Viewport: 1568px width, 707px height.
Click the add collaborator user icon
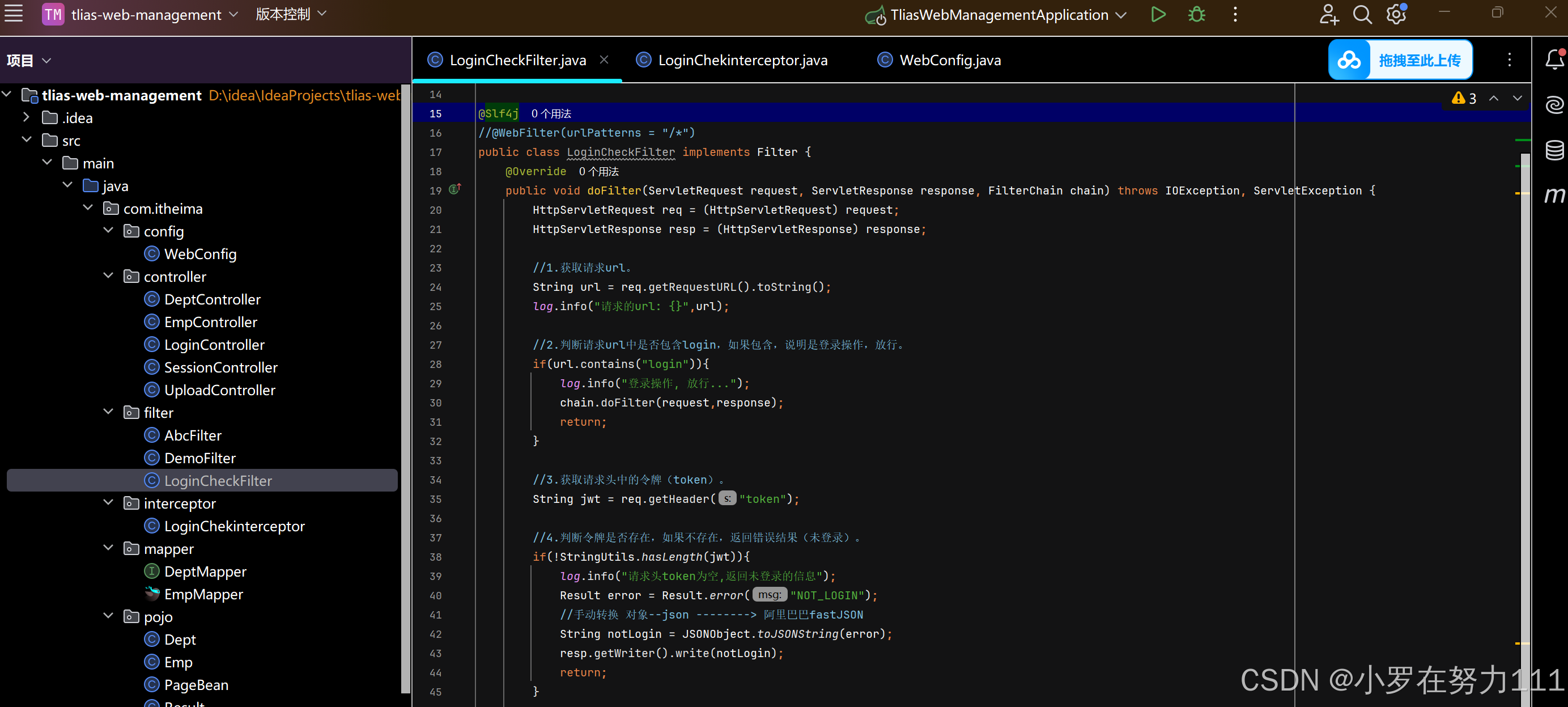(x=1328, y=15)
